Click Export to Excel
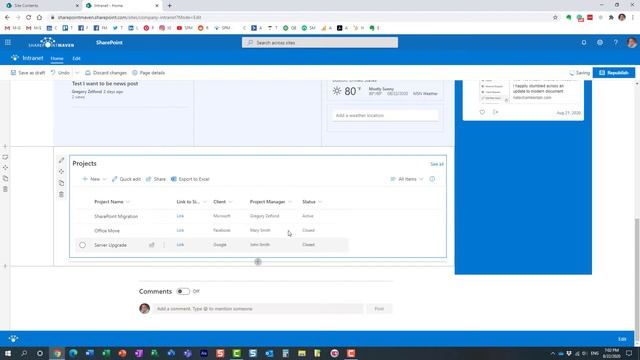 coord(190,179)
